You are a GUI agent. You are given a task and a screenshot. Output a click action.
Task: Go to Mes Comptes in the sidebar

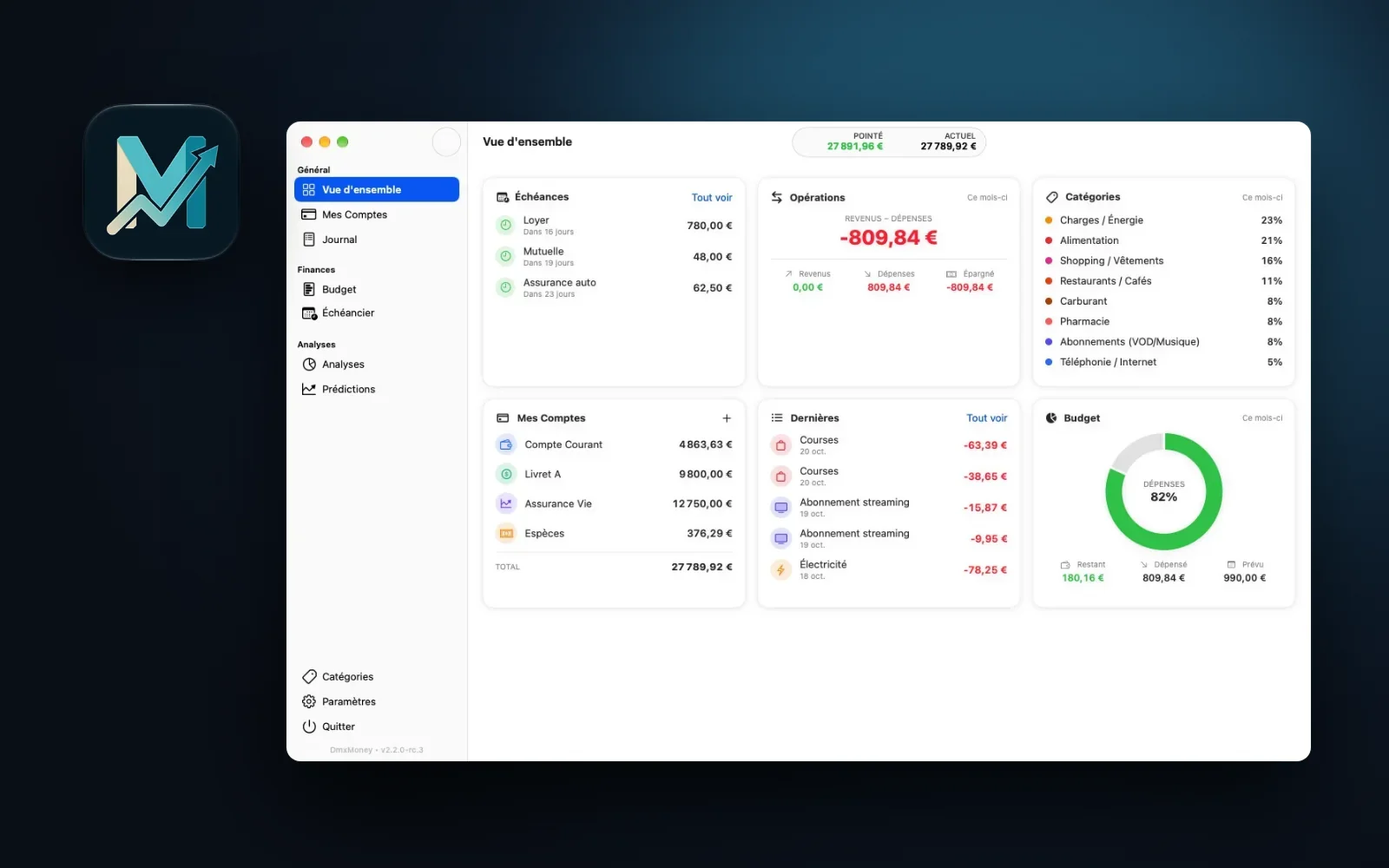[x=377, y=214]
